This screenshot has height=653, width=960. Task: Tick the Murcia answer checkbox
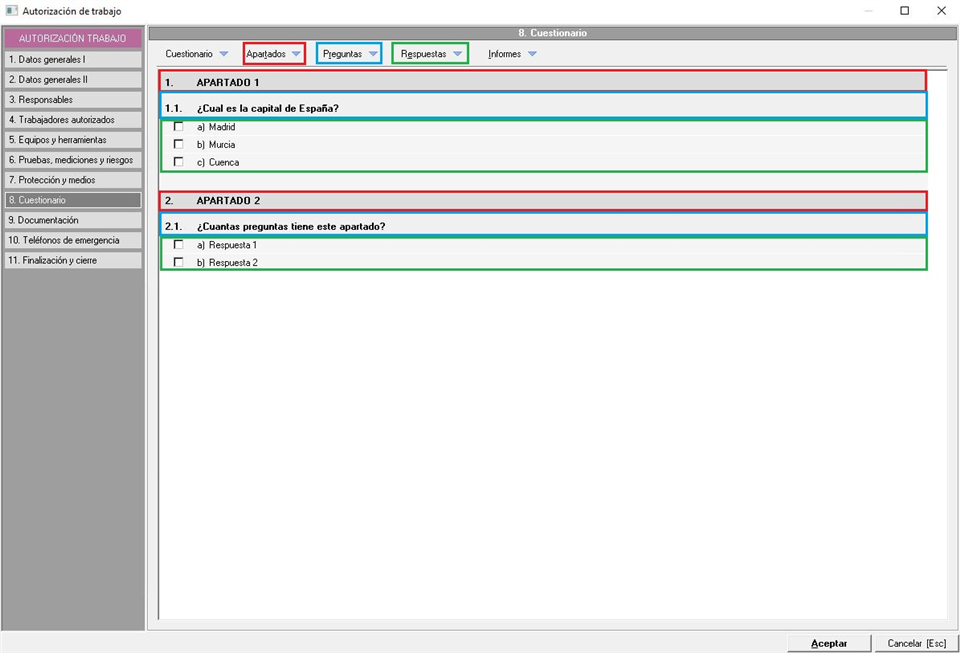[179, 144]
